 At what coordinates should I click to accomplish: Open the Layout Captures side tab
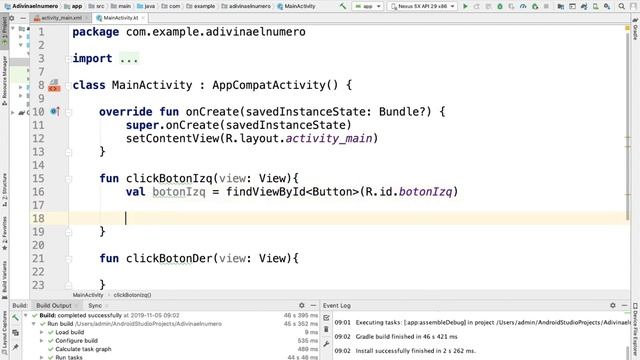[x=4, y=333]
